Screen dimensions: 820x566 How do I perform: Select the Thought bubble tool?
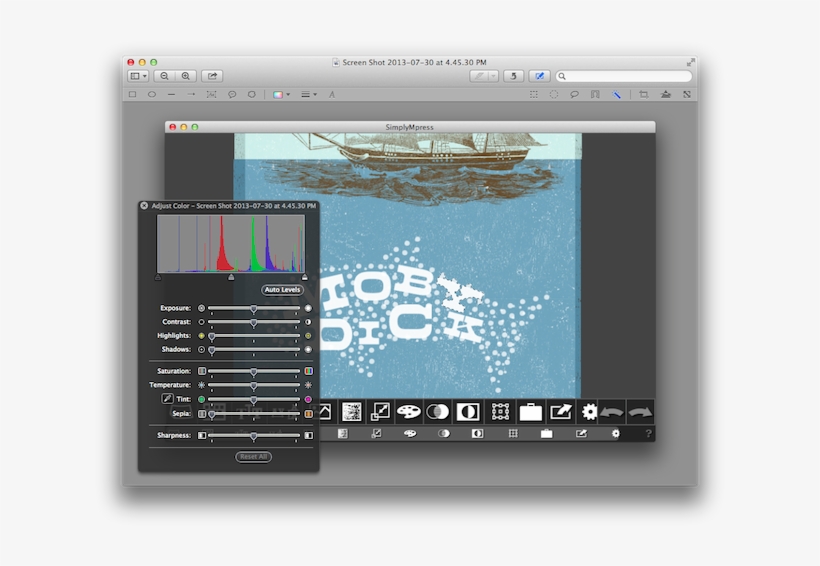(252, 95)
